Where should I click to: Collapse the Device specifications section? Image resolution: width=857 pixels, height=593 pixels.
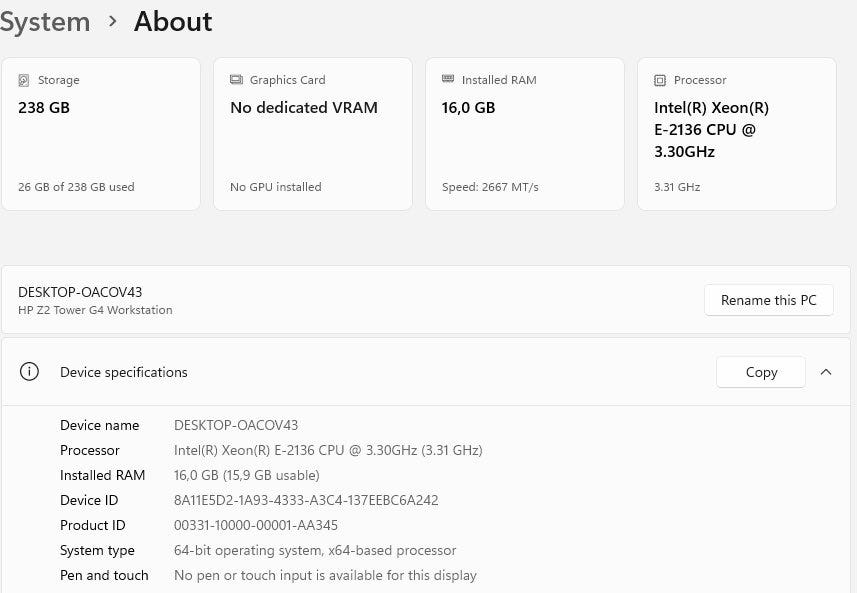click(x=826, y=372)
